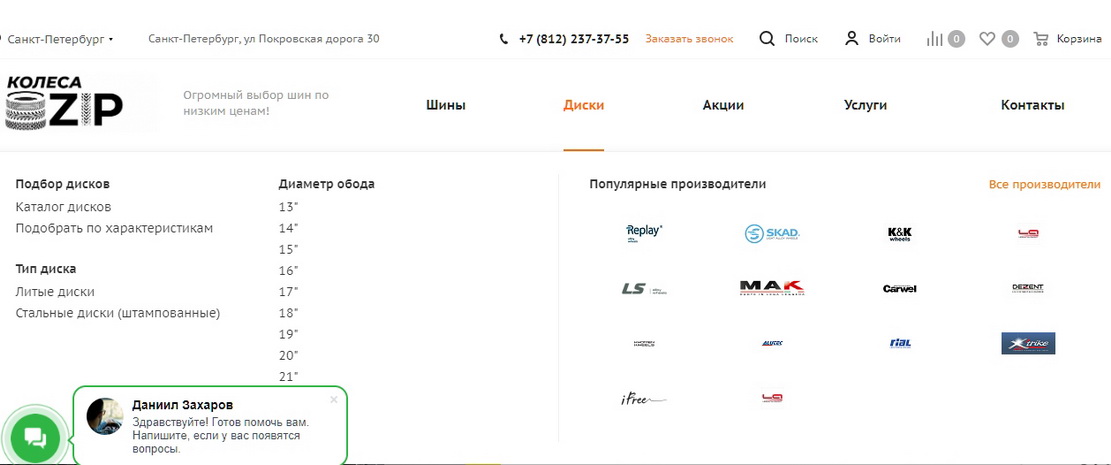This screenshot has height=465, width=1111.
Task: Select the 17" rim diameter
Action: click(288, 292)
